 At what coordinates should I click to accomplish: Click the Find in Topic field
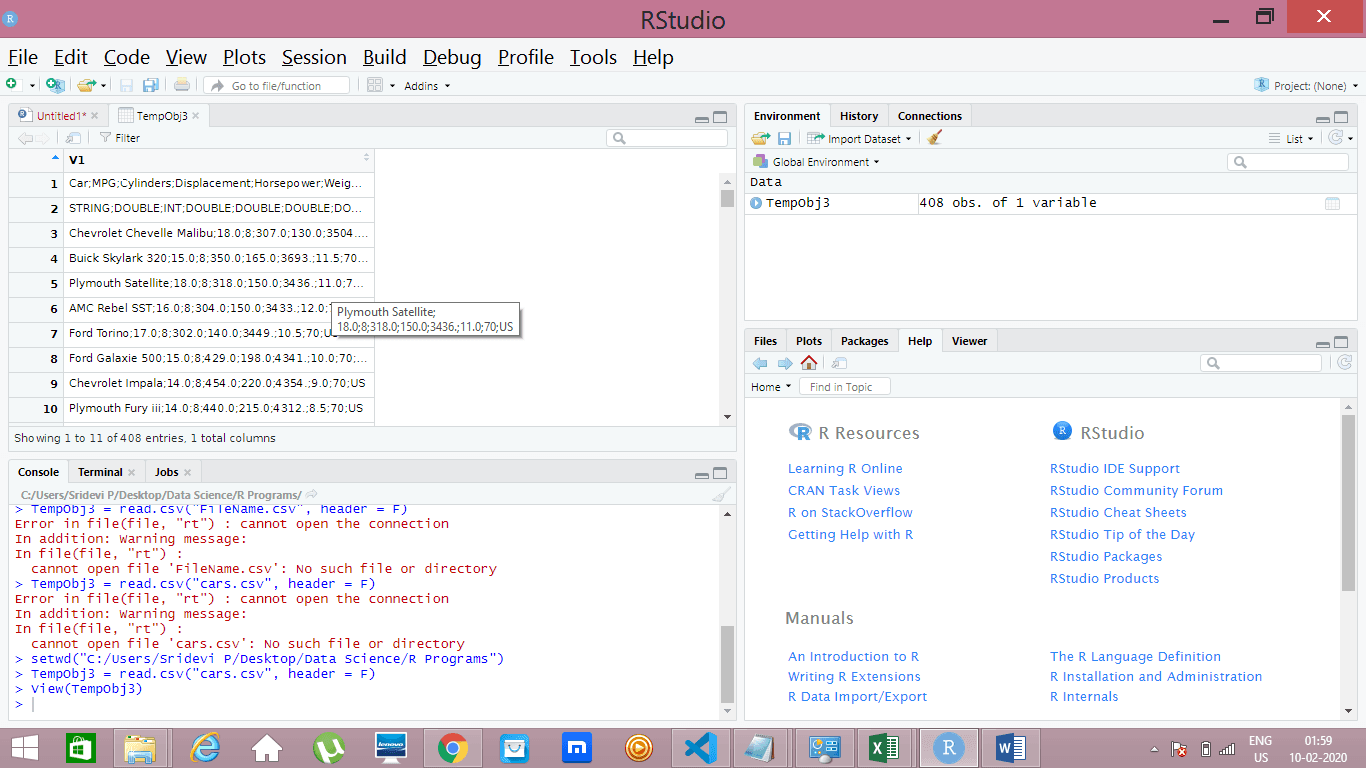point(844,387)
